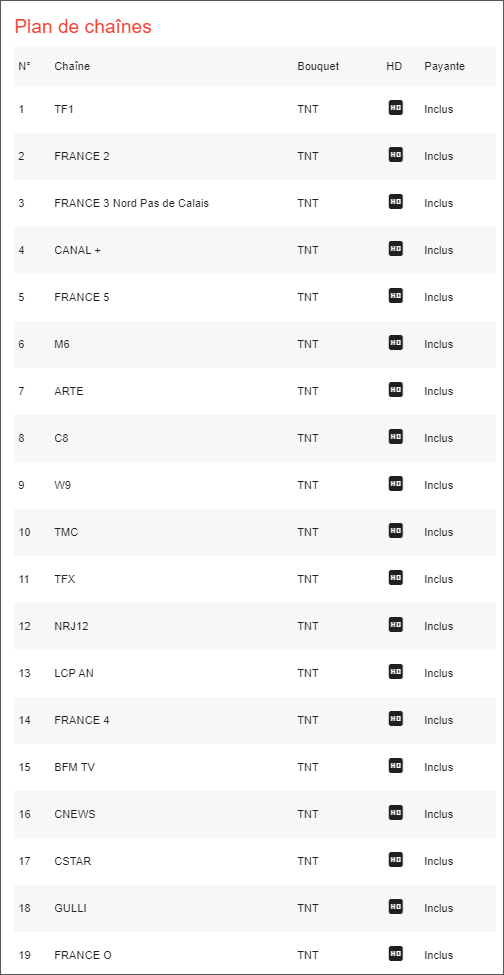Screen dimensions: 504x975
Task: Click Inclus in the TMC row
Action: tap(439, 532)
